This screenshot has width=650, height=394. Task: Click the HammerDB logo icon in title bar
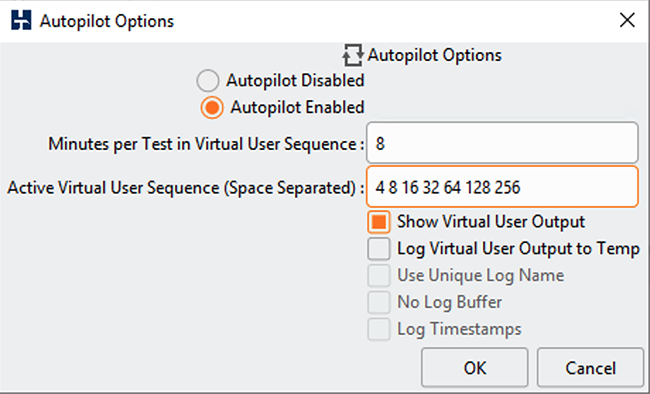[21, 20]
